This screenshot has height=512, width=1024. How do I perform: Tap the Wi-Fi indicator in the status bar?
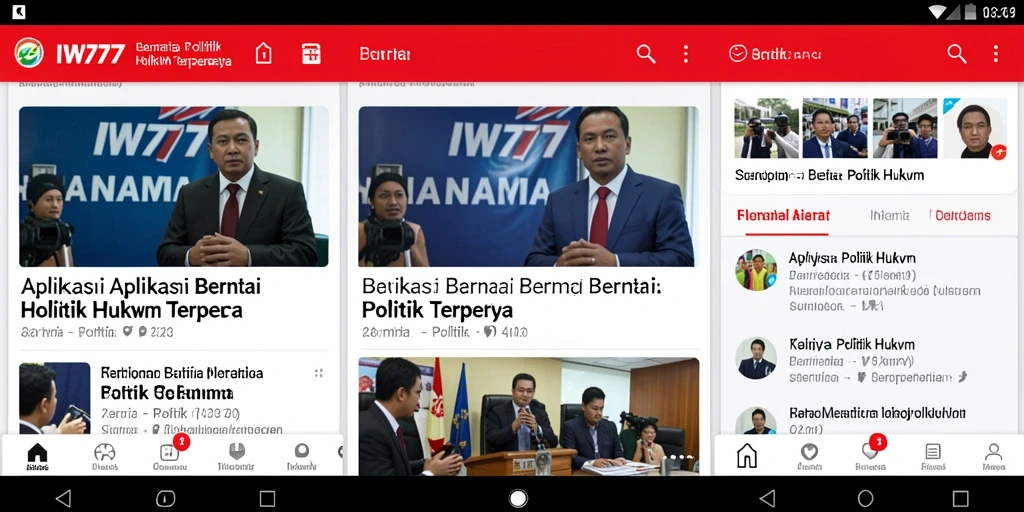pos(938,12)
